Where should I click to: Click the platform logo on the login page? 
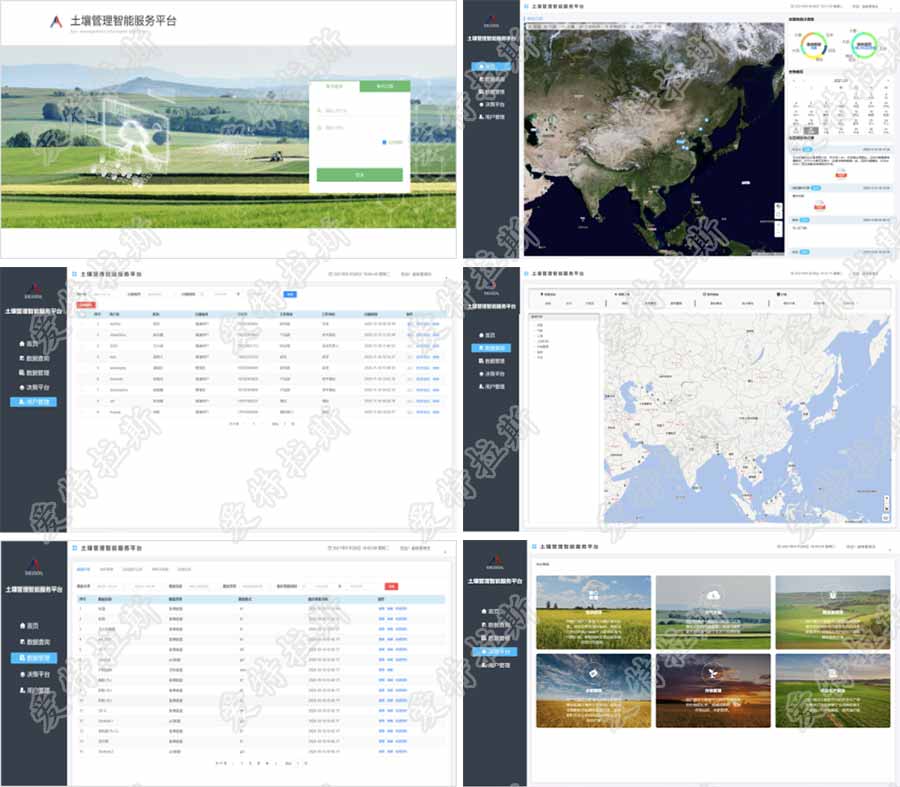(54, 20)
